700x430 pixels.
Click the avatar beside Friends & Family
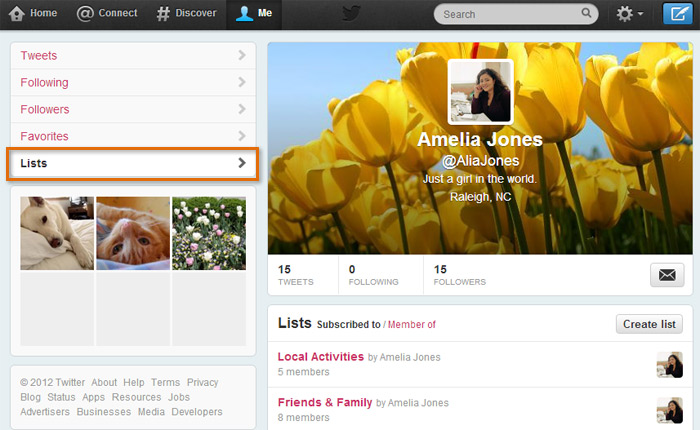point(670,410)
